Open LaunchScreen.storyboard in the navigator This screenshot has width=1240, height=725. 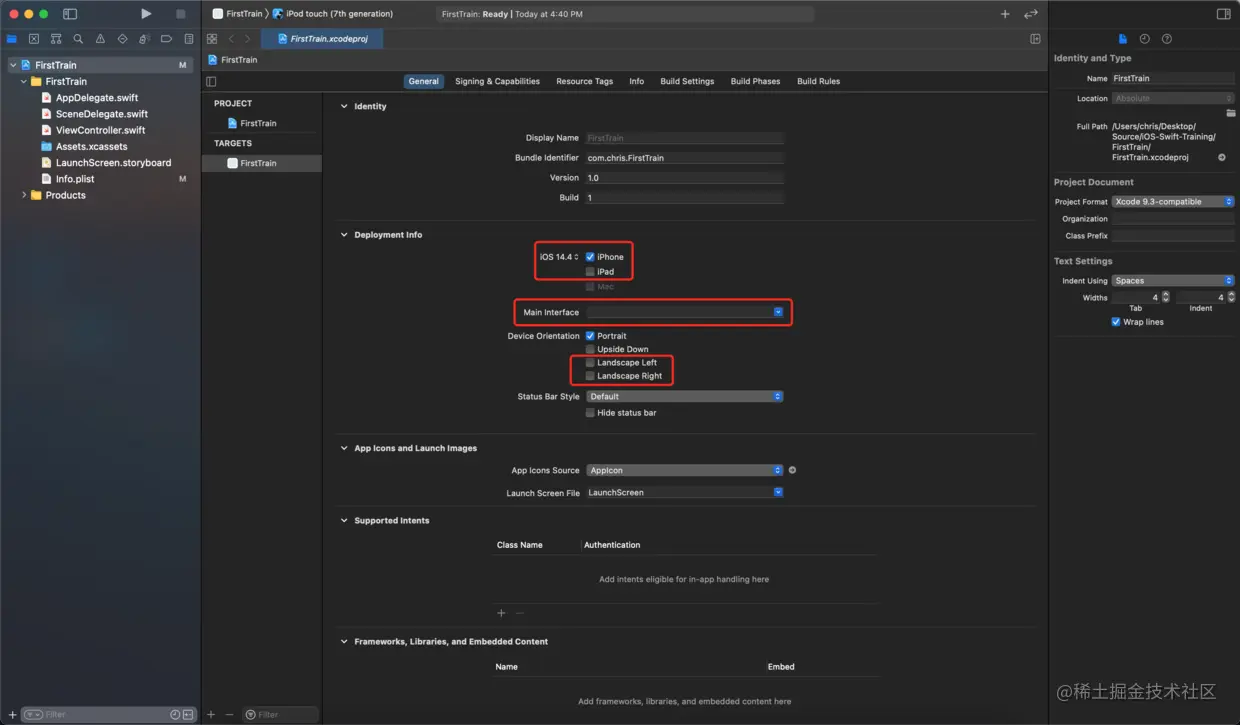point(113,163)
